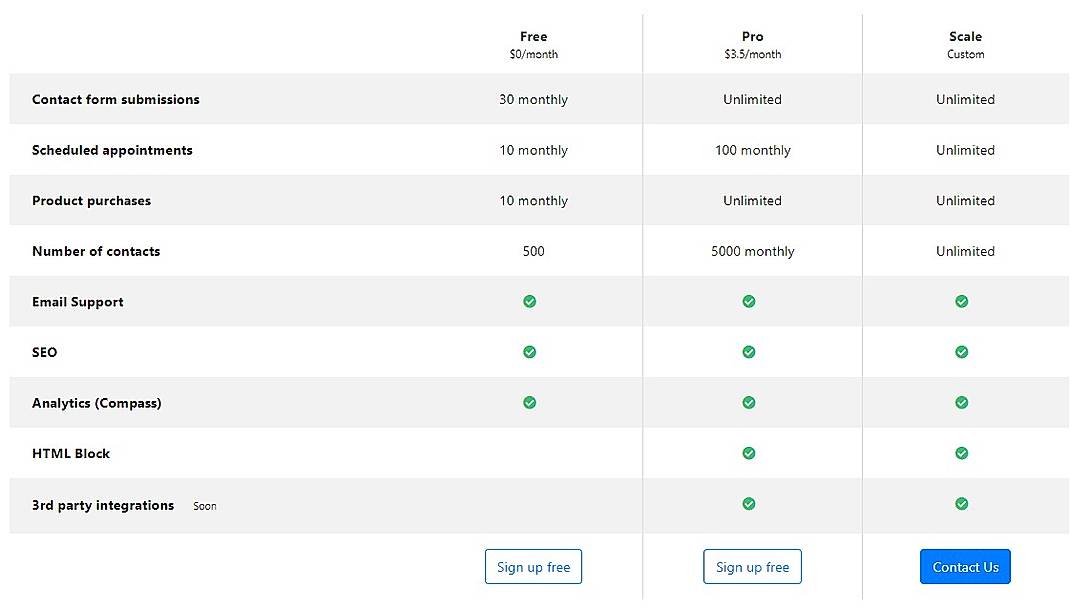Click Sign up free under the Pro plan
The image size is (1070, 609).
[752, 566]
